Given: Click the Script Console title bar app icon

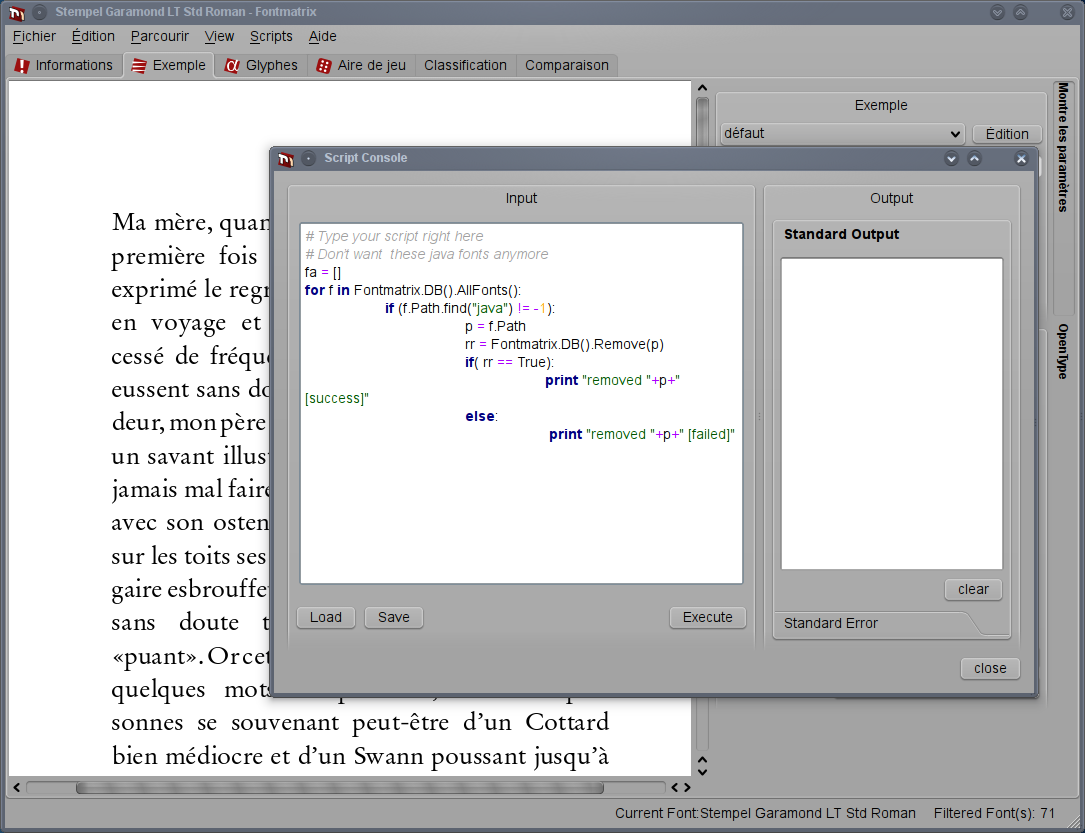Looking at the screenshot, I should tap(286, 158).
